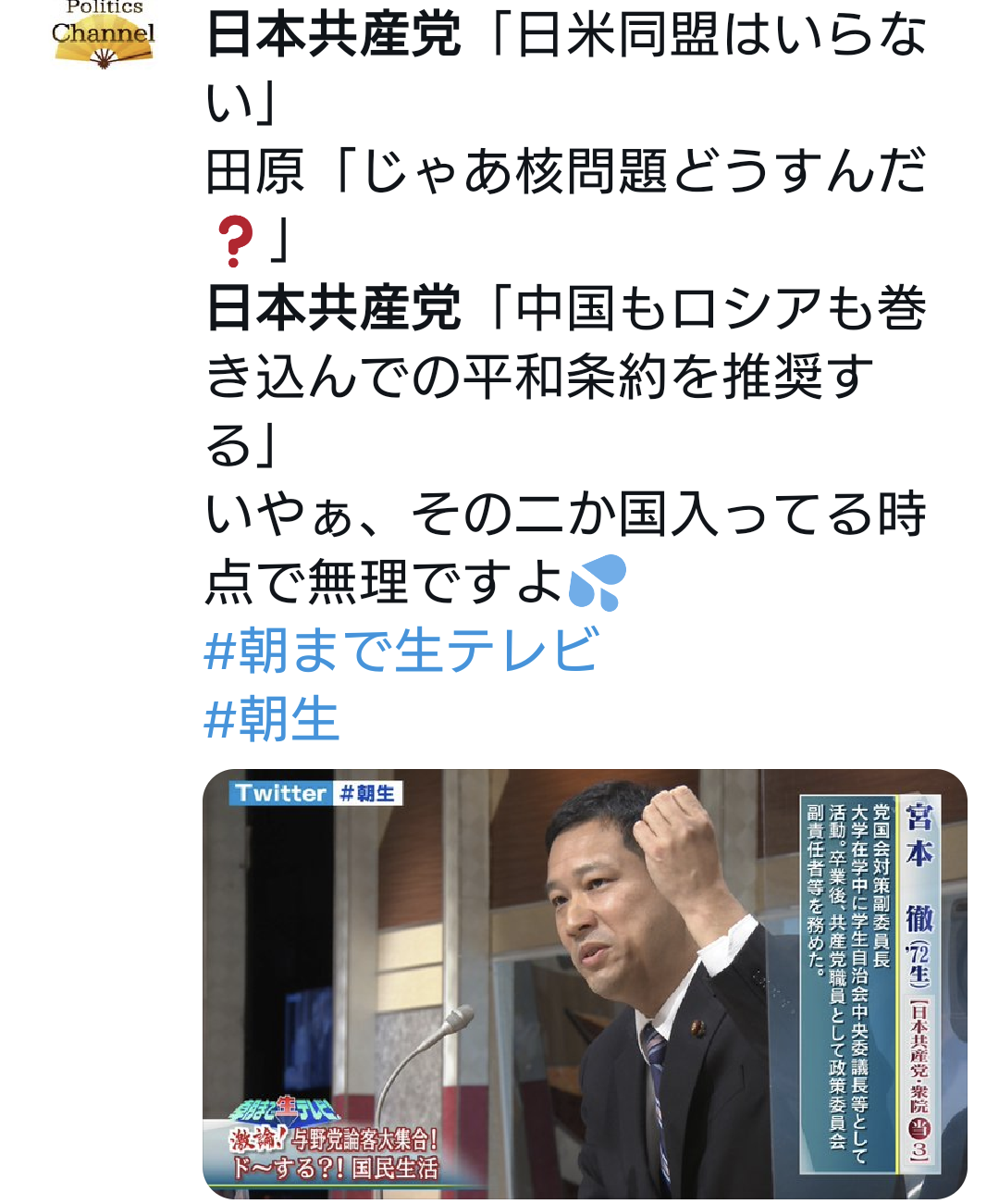Open the Politics Channel profile avatar
Screen dimensions: 999x1204
(x=103, y=34)
